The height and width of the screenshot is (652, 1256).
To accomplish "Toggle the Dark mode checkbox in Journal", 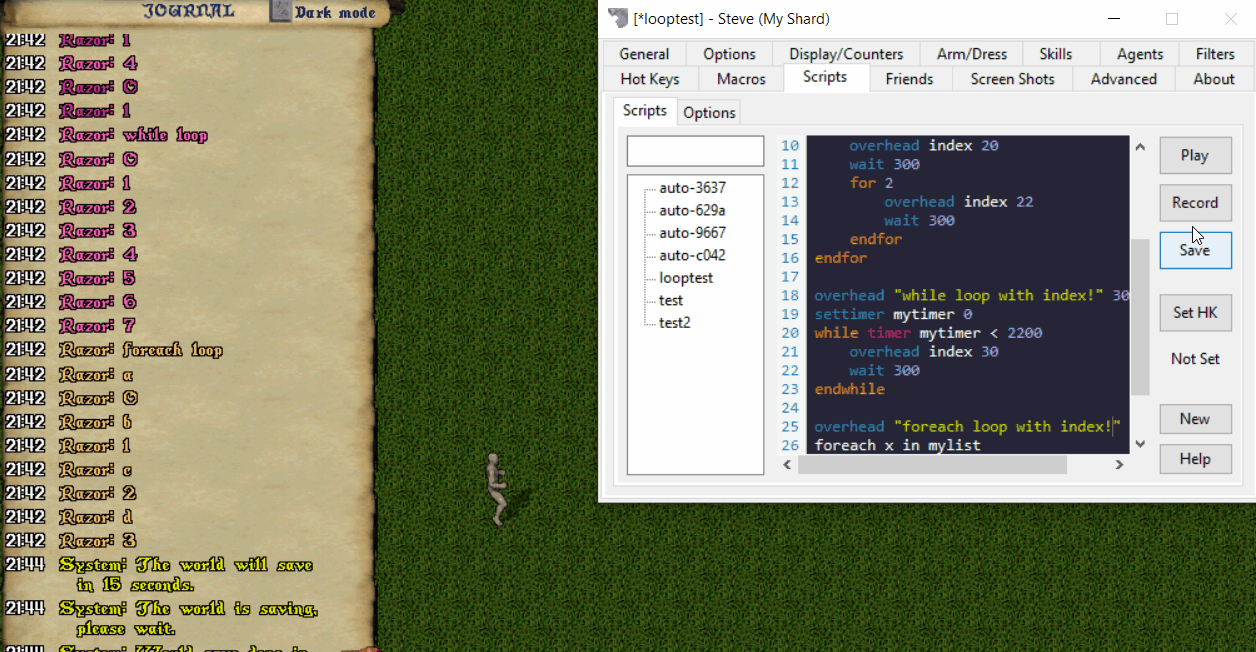I will tap(281, 12).
